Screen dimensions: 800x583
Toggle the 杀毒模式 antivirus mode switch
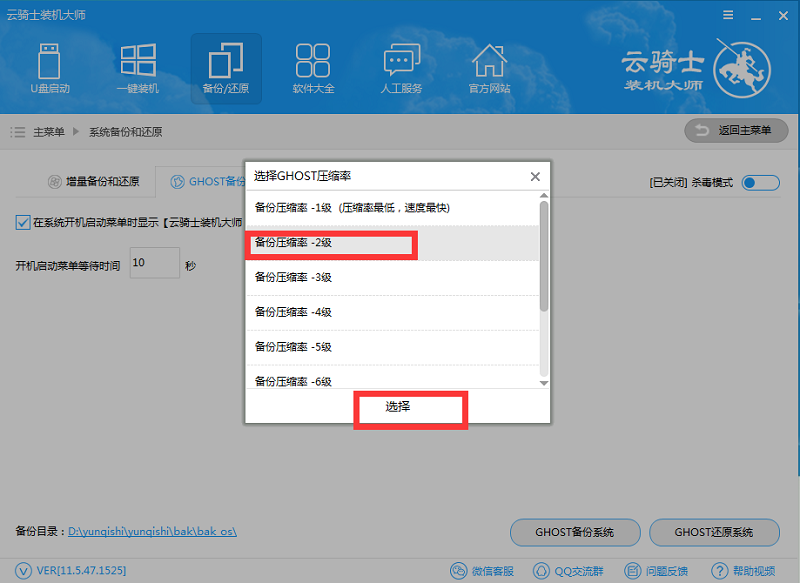point(761,183)
